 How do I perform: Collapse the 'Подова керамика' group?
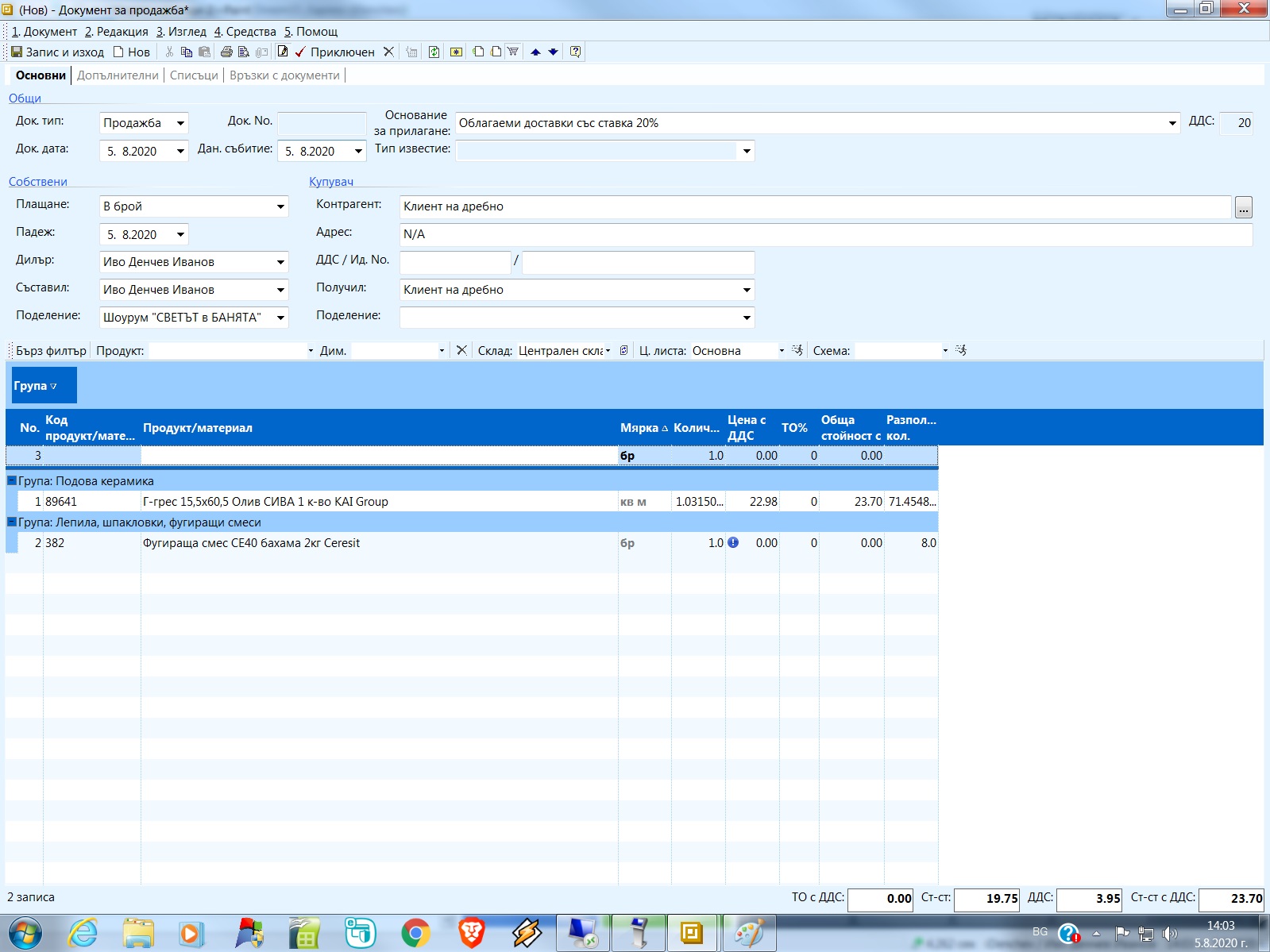(x=12, y=480)
